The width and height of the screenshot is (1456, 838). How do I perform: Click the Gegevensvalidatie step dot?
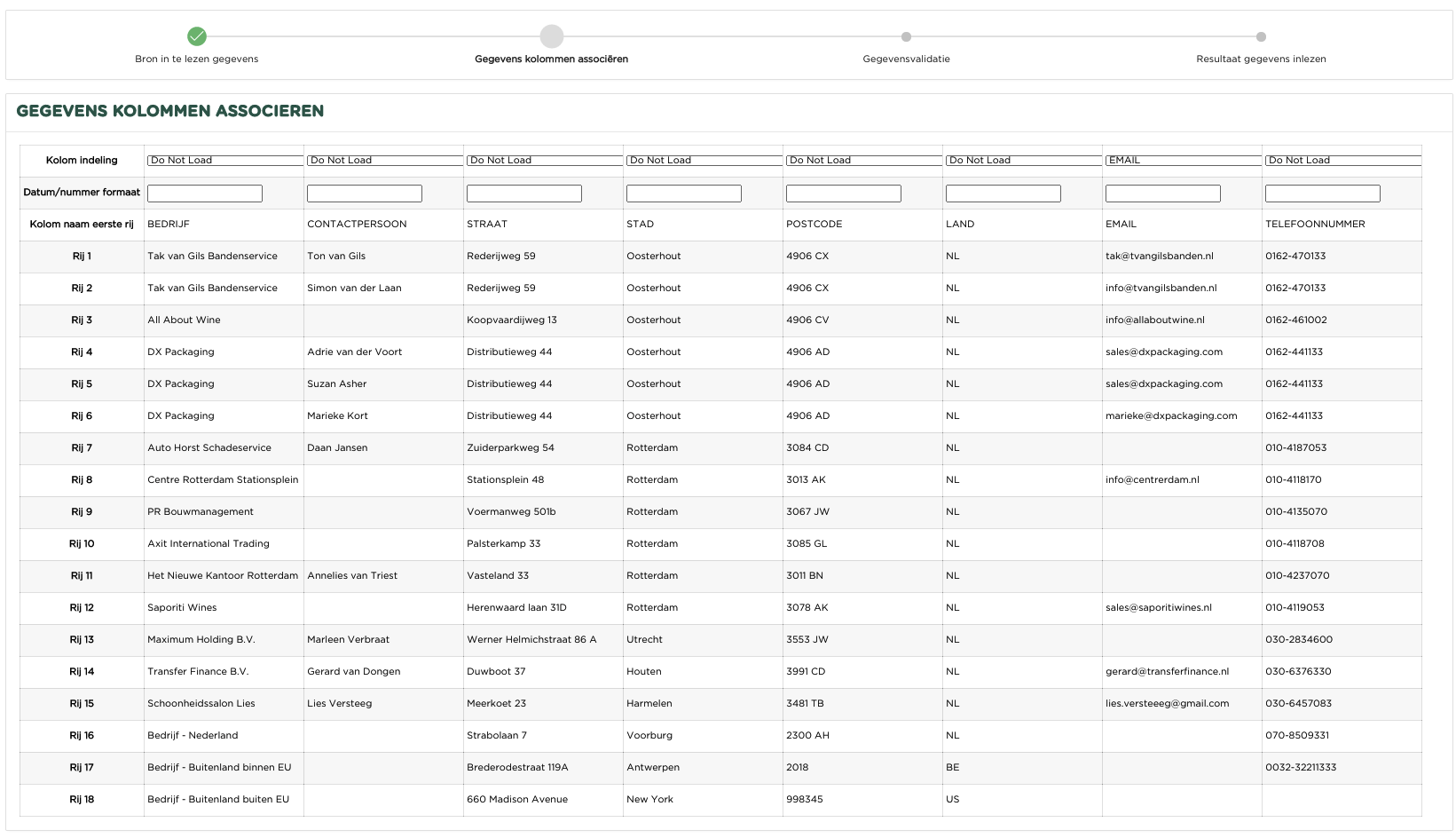coord(906,37)
